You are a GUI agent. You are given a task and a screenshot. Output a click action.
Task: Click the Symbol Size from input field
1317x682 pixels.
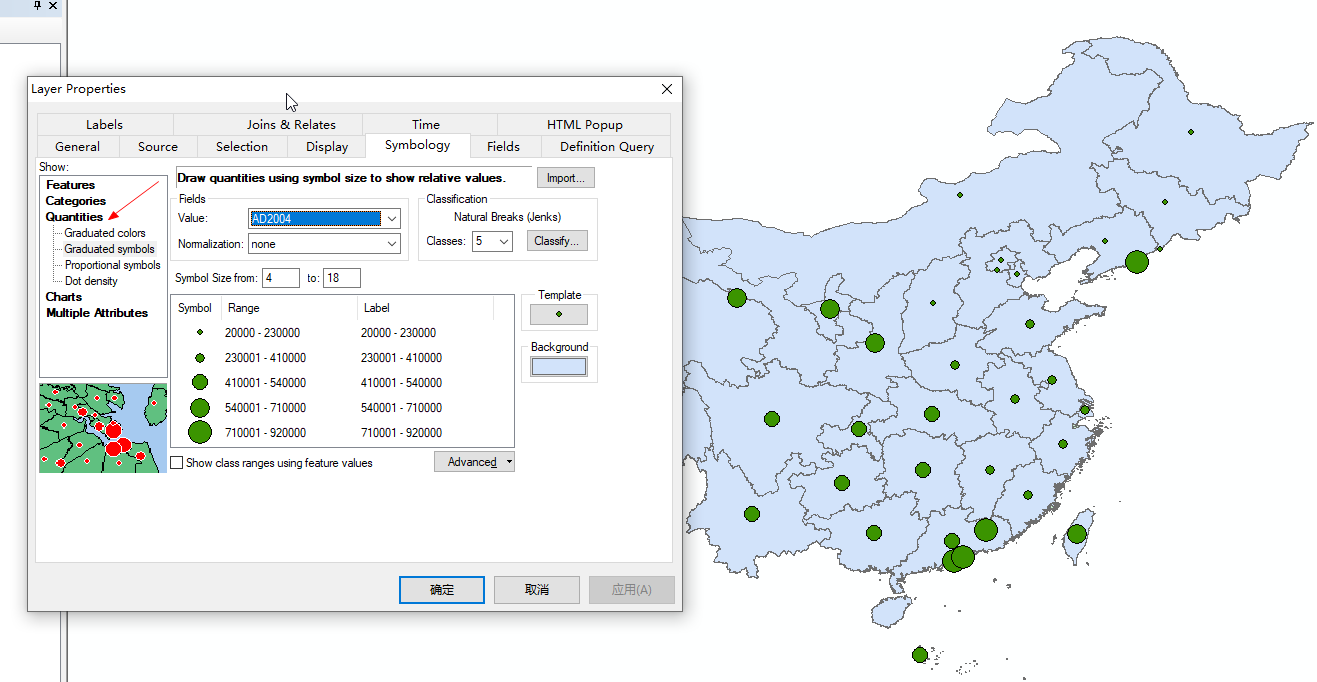(x=280, y=278)
